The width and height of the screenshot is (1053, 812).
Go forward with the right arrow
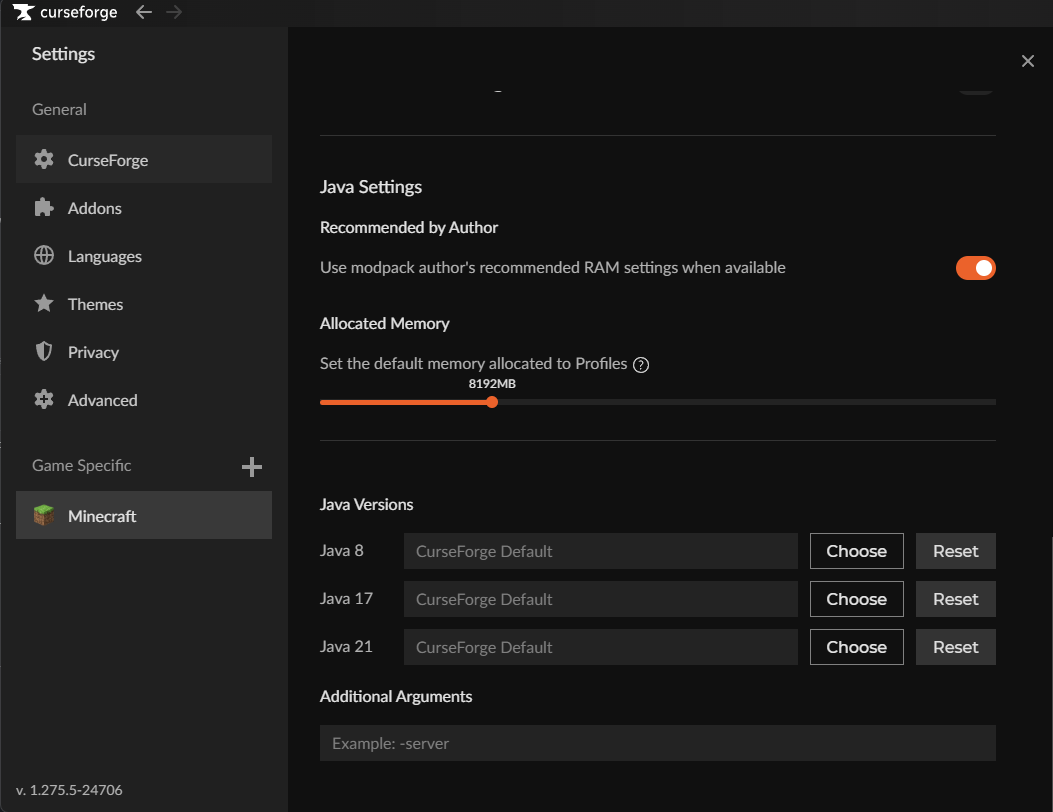point(174,12)
